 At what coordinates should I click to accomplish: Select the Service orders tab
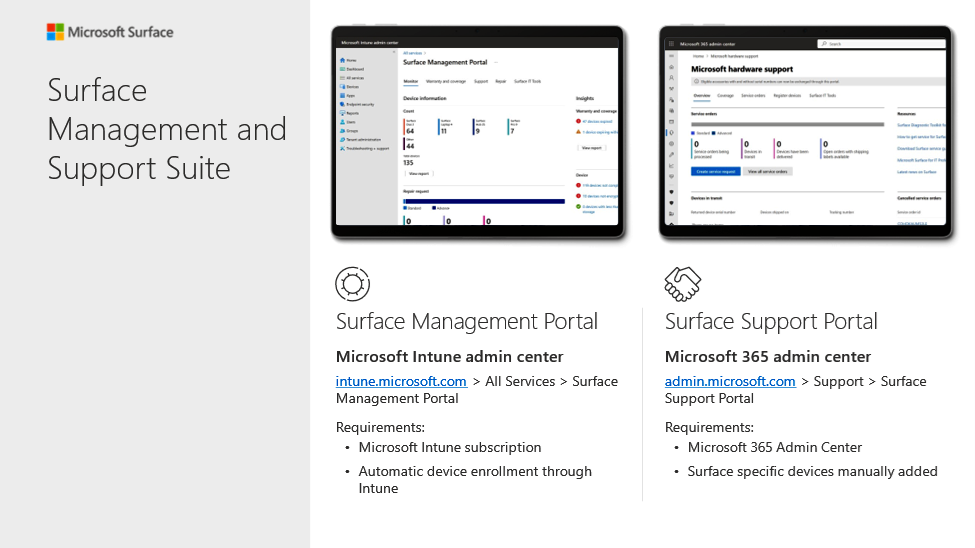click(x=753, y=96)
